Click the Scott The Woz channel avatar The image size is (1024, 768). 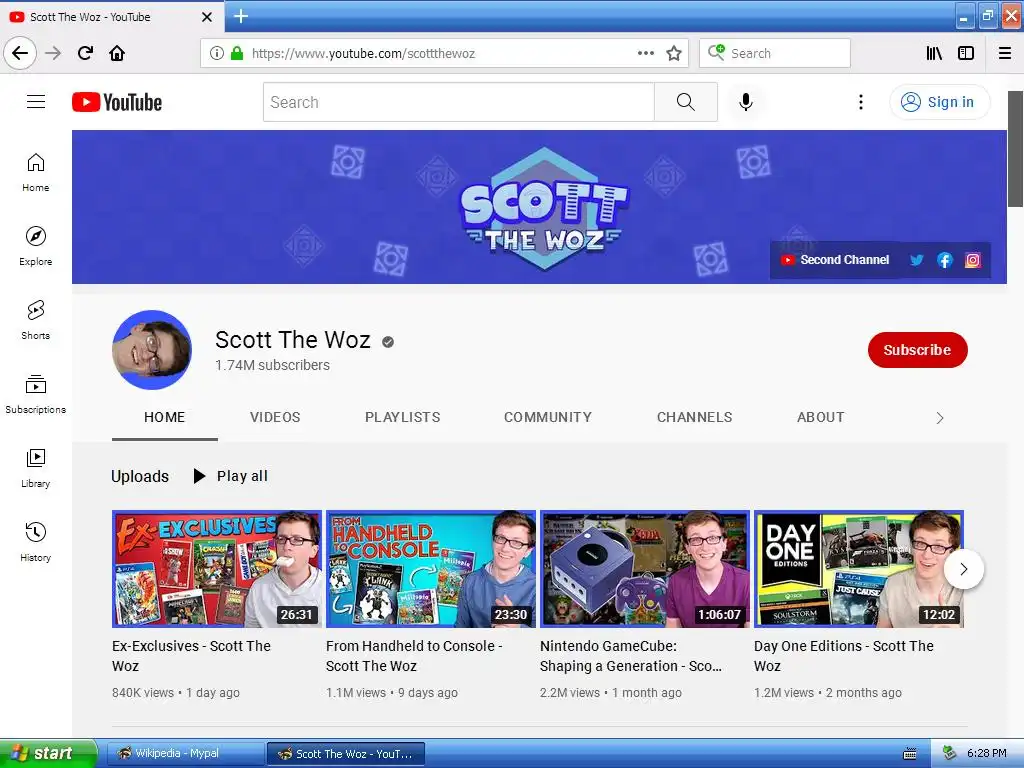(x=152, y=350)
